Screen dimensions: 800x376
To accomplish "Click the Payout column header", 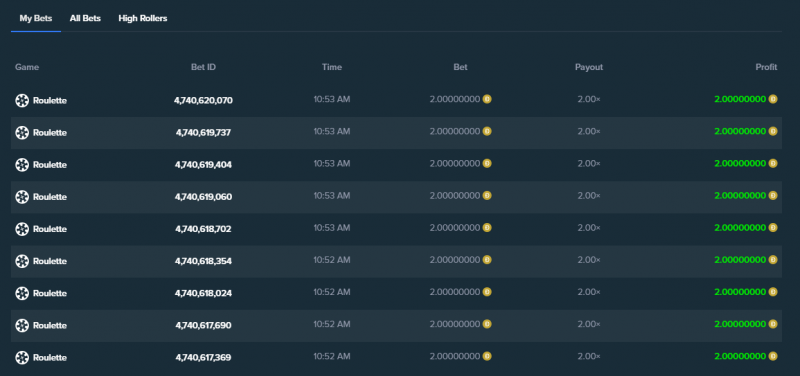I will [x=589, y=67].
